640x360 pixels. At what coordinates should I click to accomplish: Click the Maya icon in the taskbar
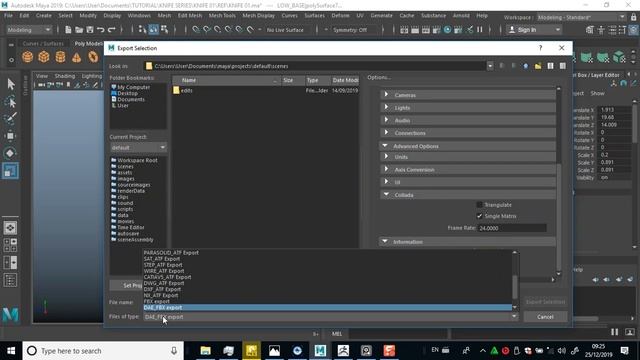pos(320,351)
